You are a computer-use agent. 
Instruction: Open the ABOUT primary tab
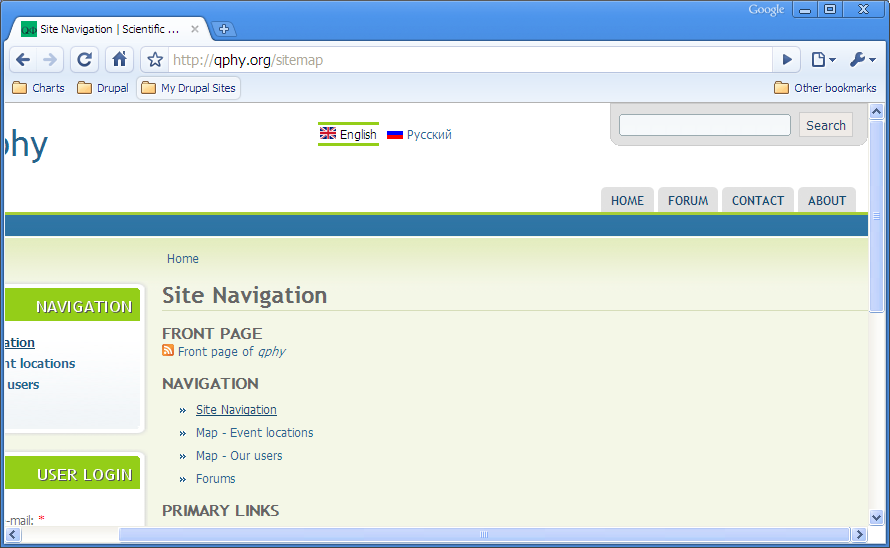tap(827, 200)
